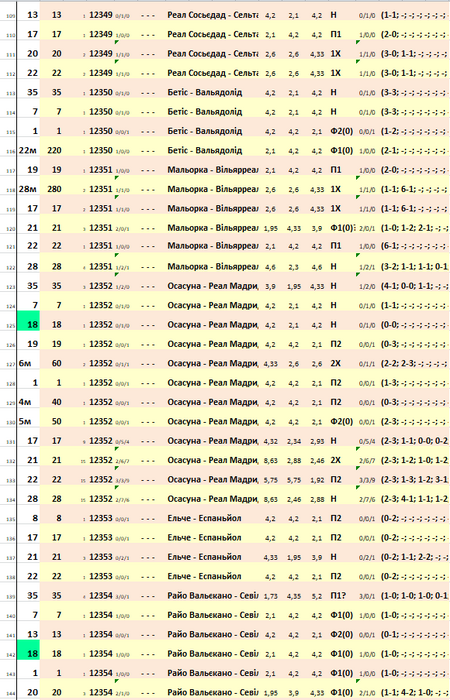Select the scores cell starting (0-1;
Viewport: 450px width, 700px height.
[415, 634]
